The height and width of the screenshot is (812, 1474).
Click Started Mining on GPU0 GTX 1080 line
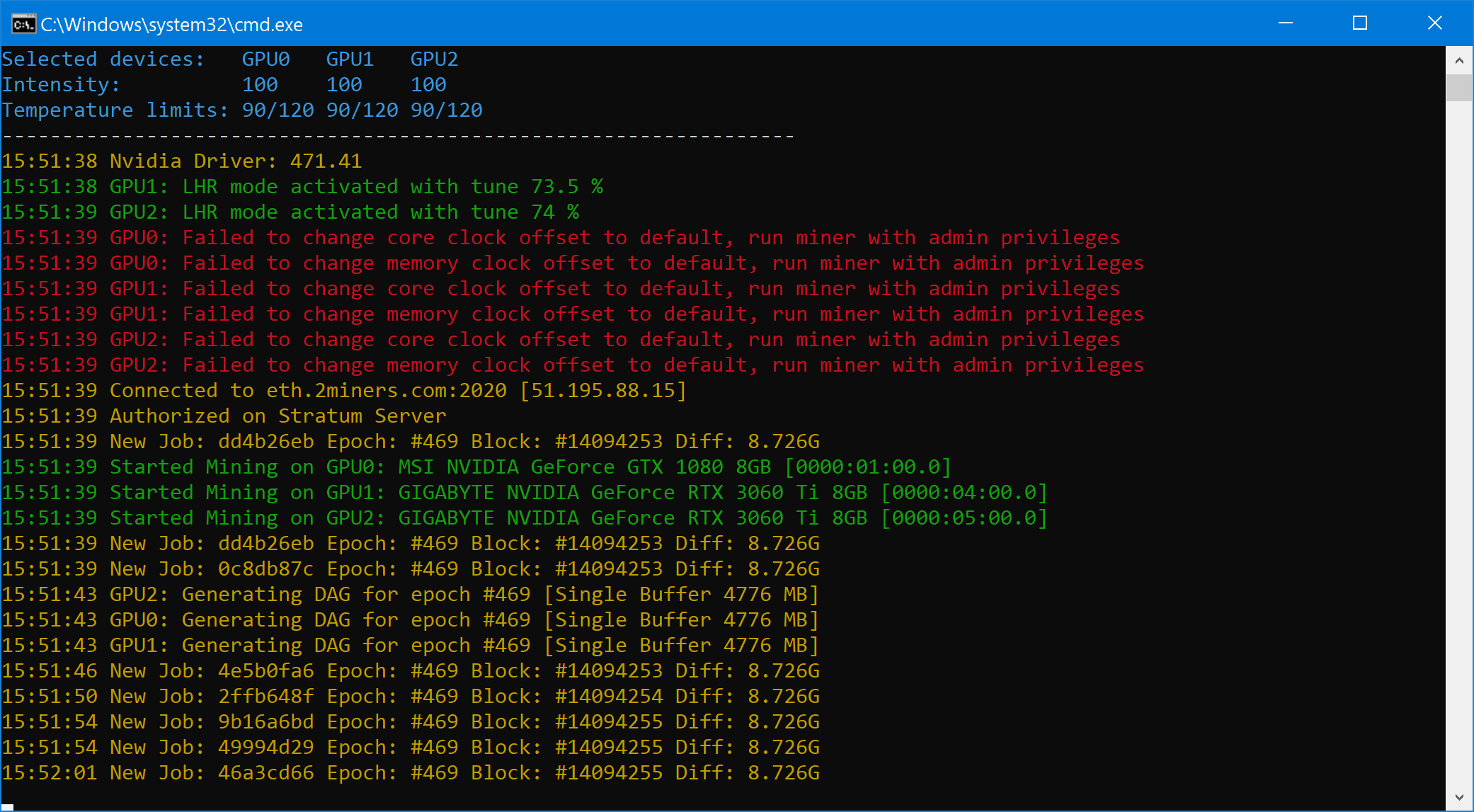476,467
